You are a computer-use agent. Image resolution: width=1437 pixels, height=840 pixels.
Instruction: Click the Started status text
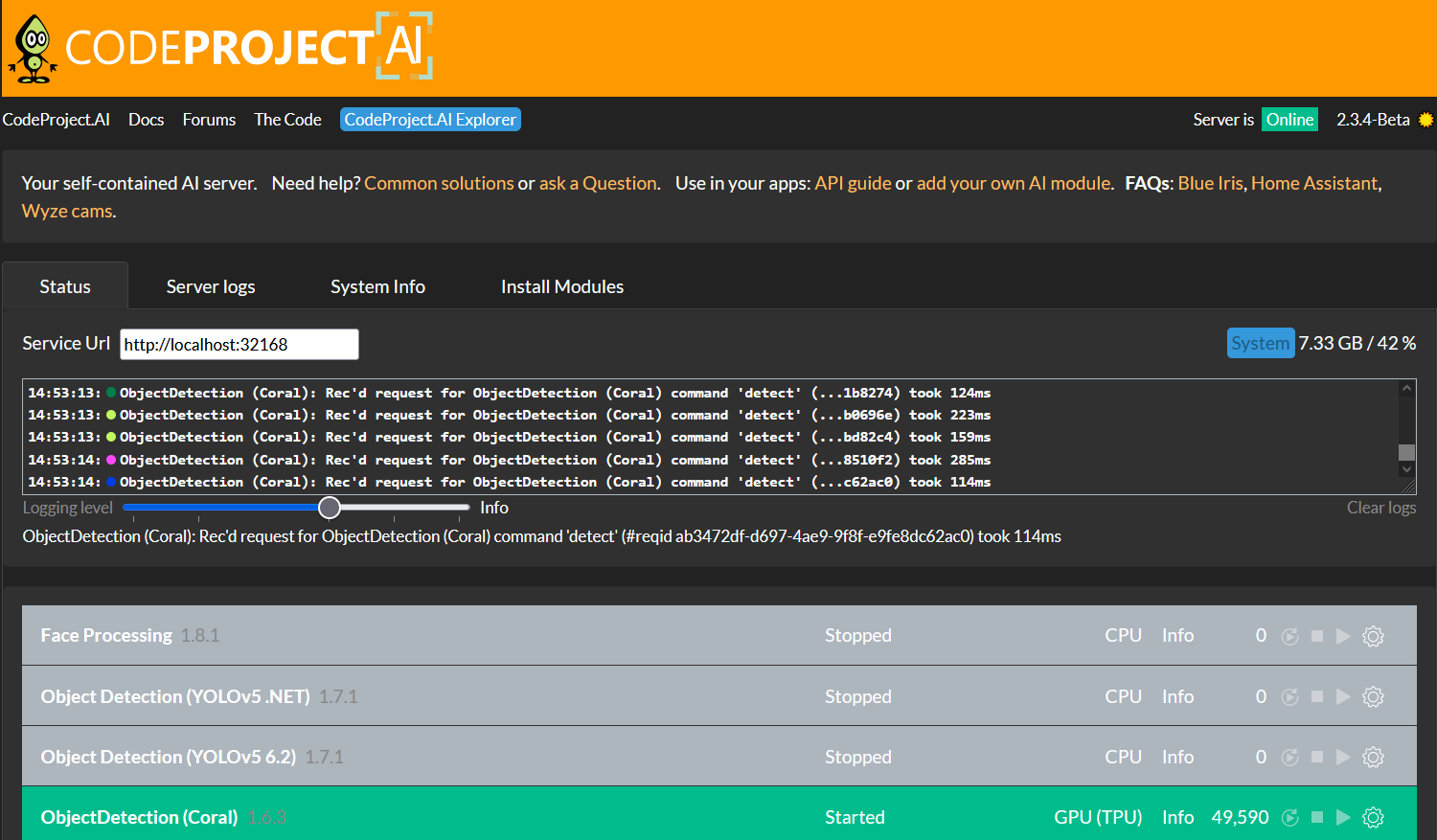[855, 817]
